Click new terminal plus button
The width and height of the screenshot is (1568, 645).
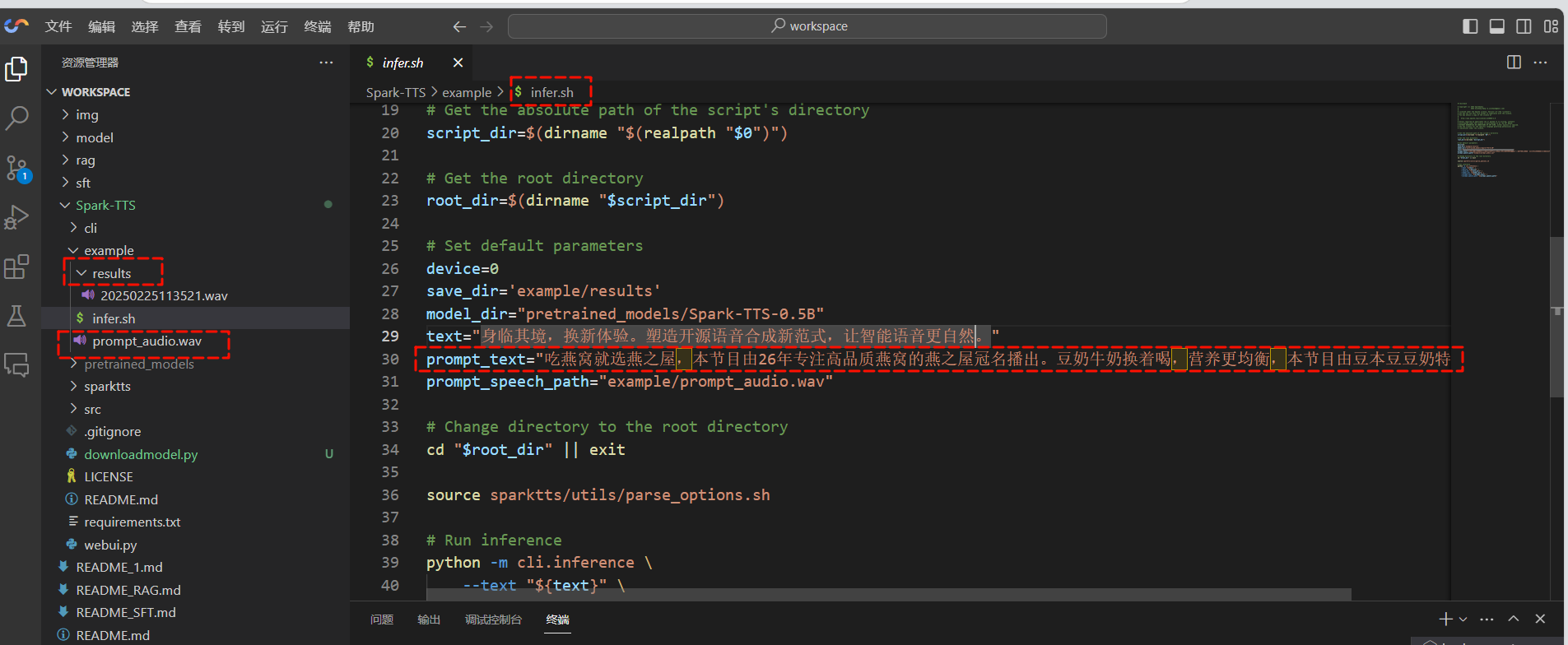tap(1445, 619)
